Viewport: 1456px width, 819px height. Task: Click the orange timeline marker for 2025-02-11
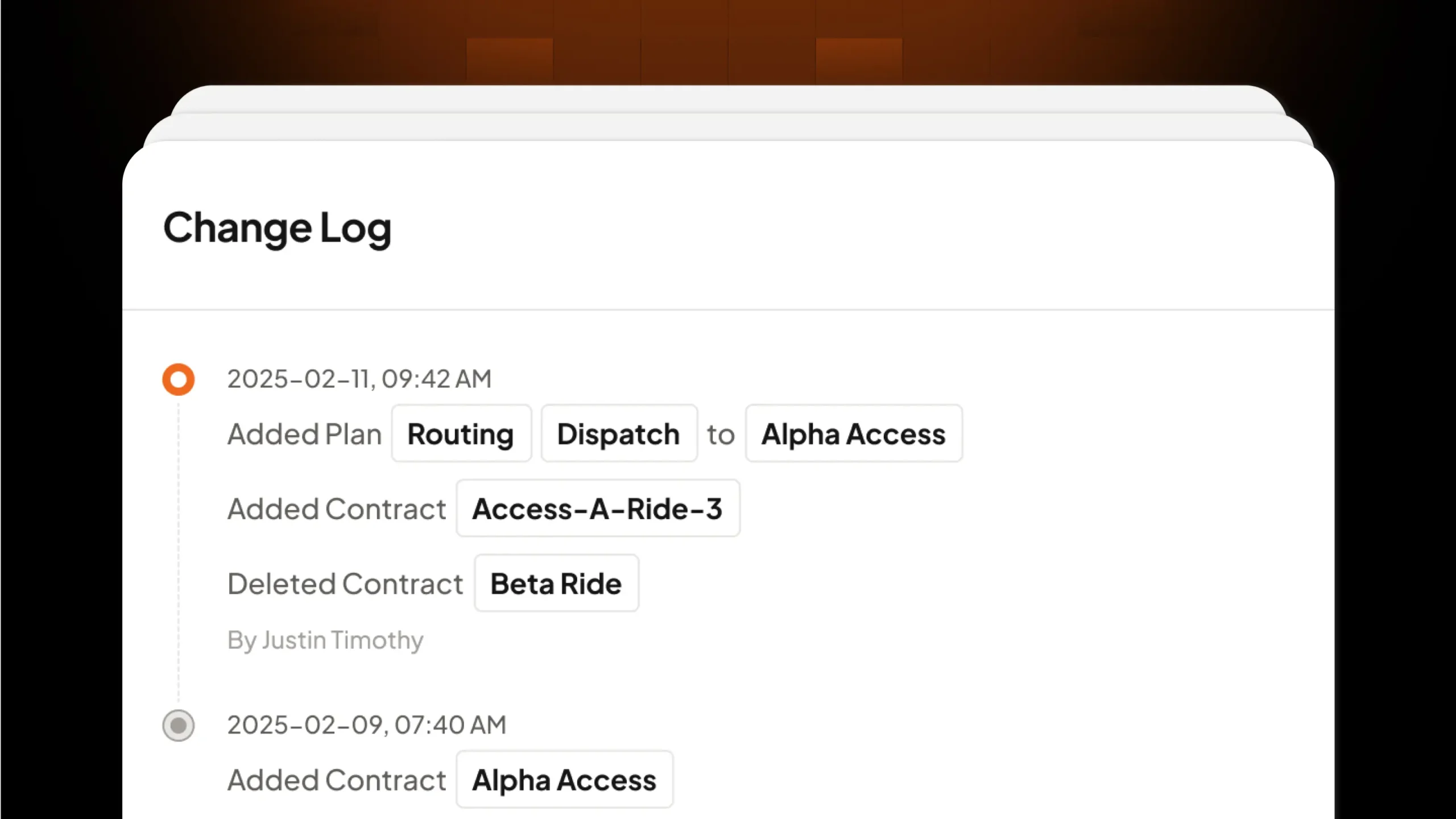click(178, 379)
